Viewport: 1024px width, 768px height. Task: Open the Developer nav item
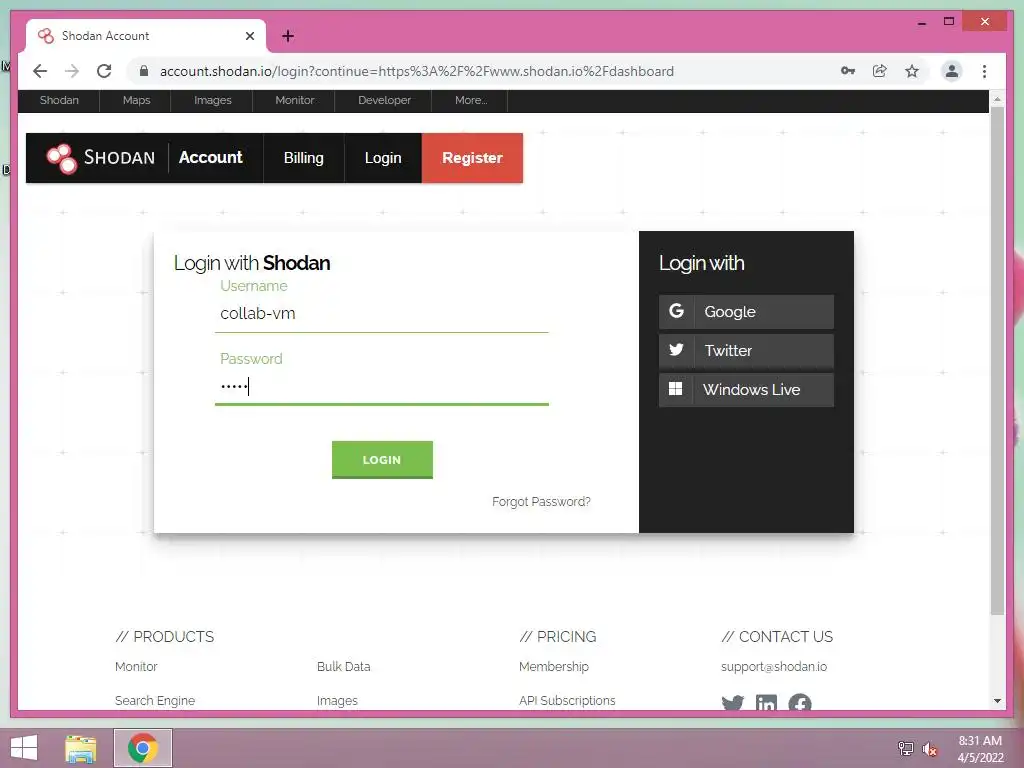[x=384, y=101]
